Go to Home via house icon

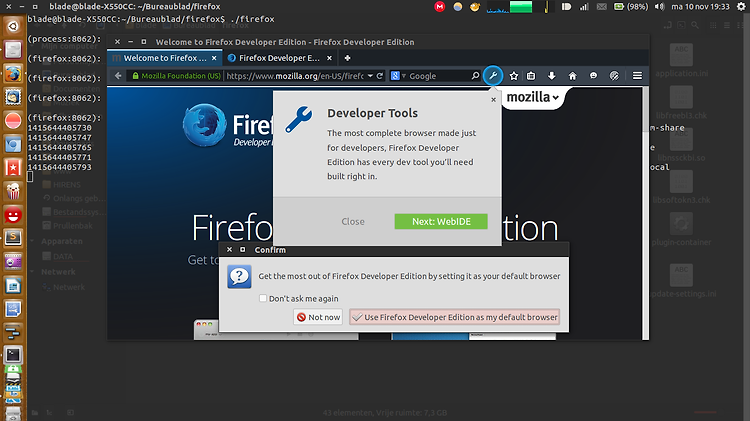pos(573,76)
